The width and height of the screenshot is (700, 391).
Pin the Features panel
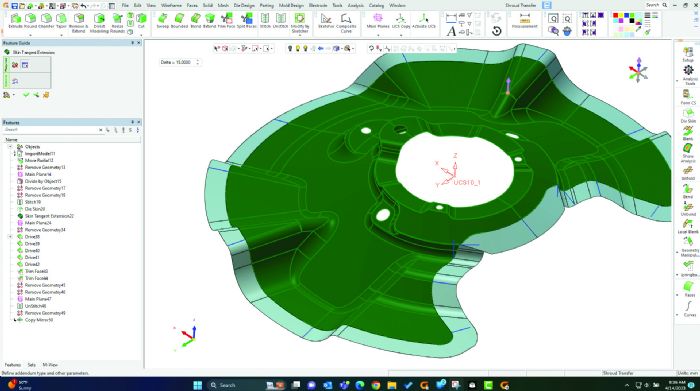[132, 122]
